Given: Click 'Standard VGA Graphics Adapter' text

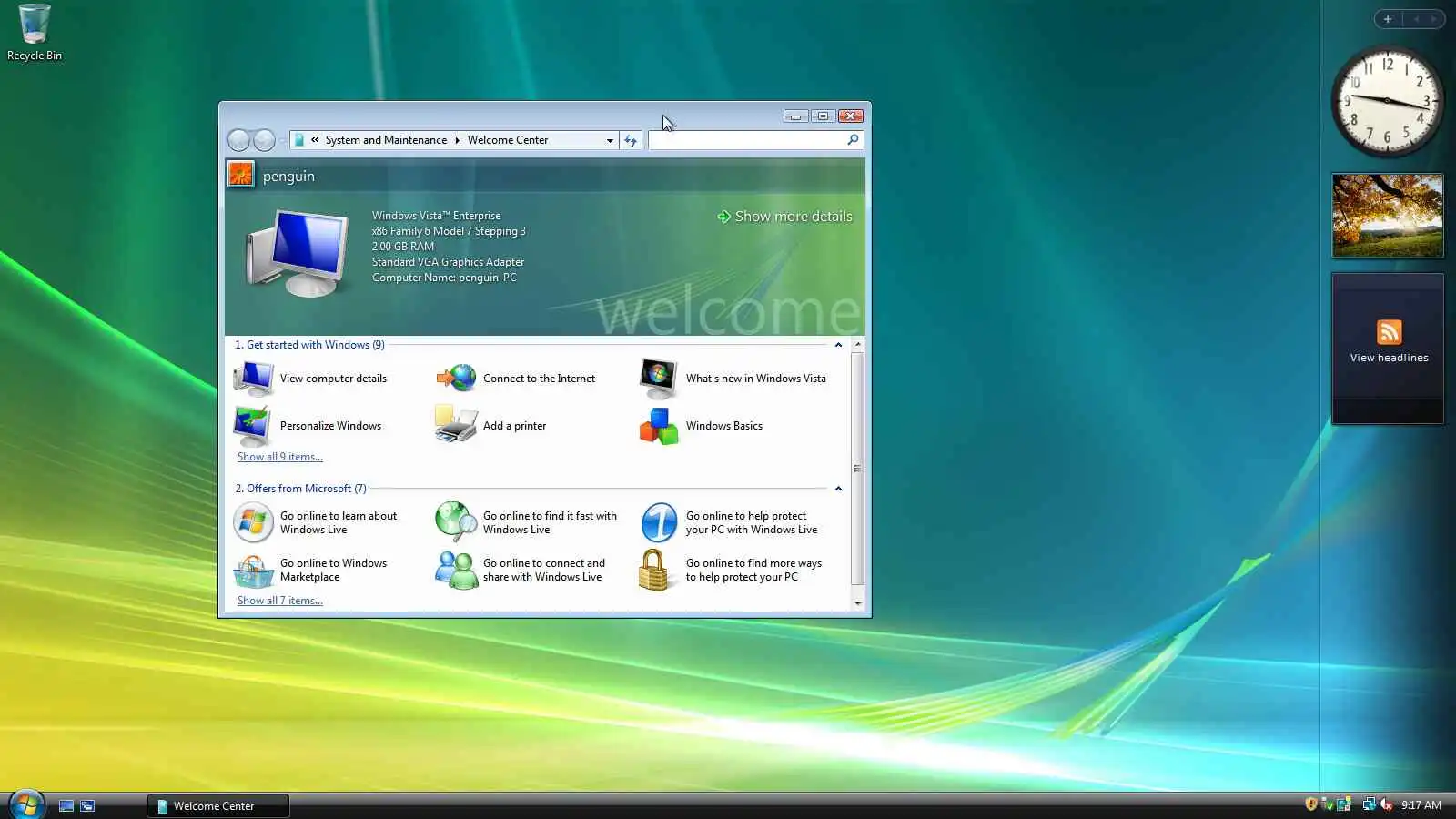Looking at the screenshot, I should coord(448,262).
